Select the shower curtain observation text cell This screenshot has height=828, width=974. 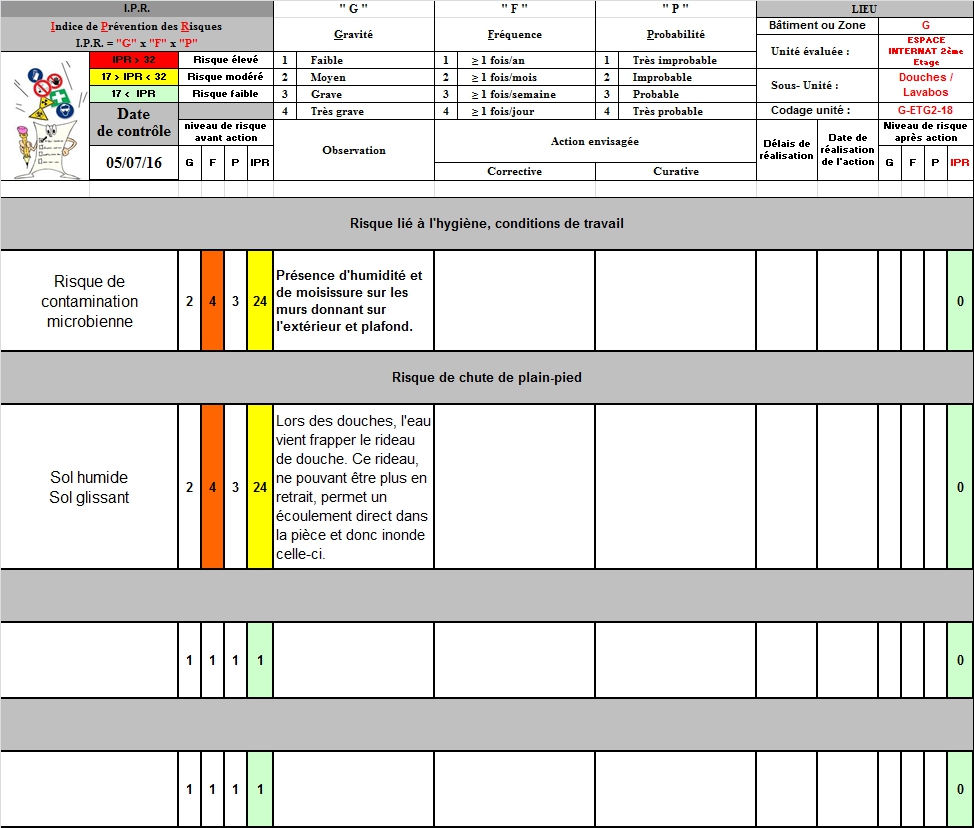pyautogui.click(x=353, y=487)
